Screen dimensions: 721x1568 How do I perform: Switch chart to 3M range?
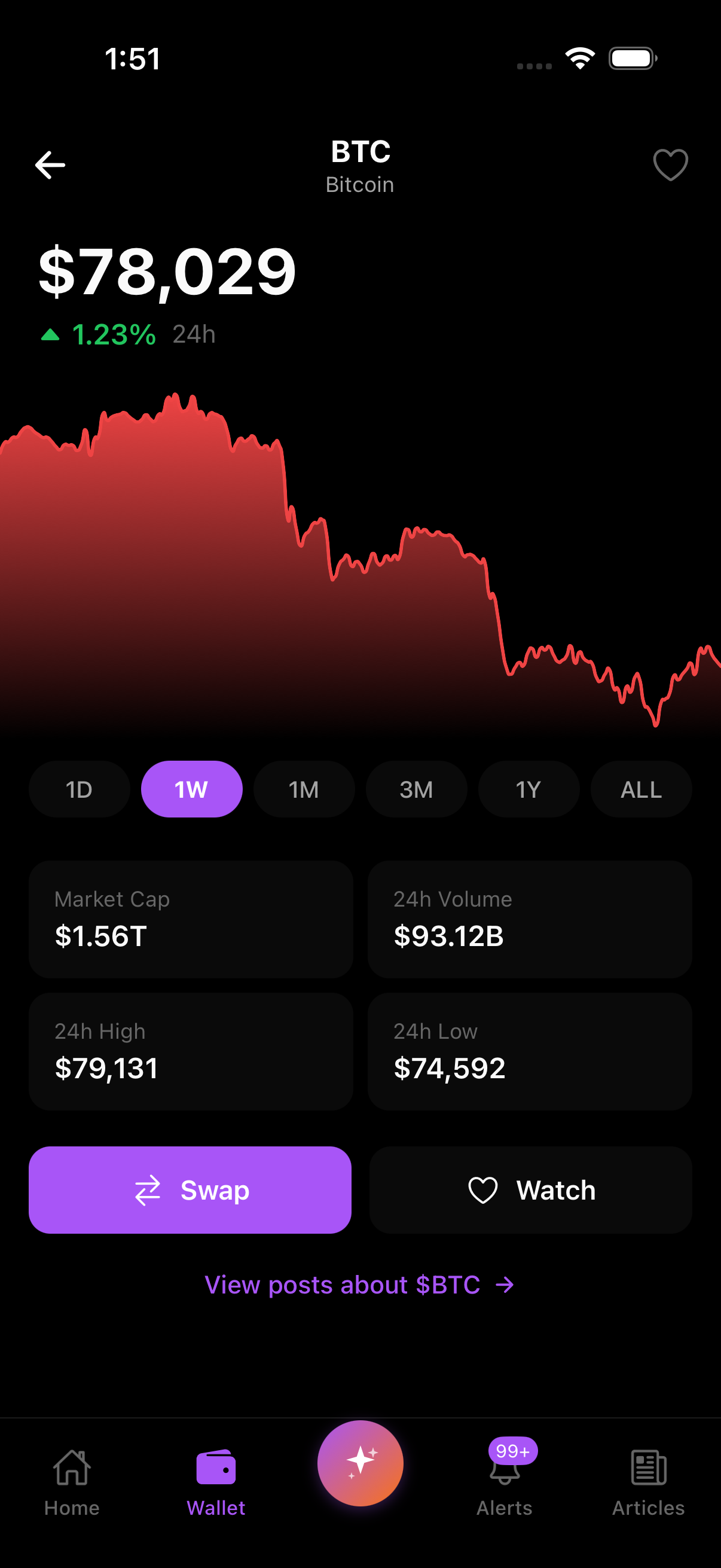pyautogui.click(x=416, y=789)
